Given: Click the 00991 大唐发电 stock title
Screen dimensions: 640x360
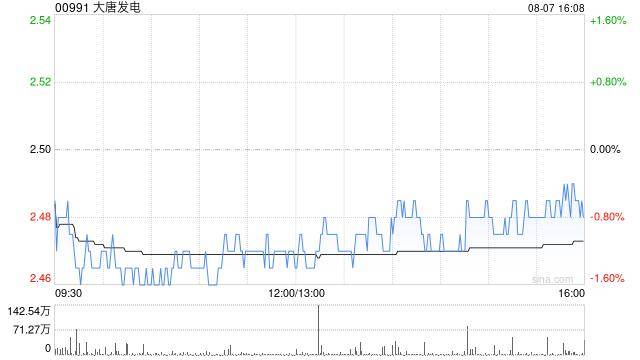Looking at the screenshot, I should click(x=98, y=7).
